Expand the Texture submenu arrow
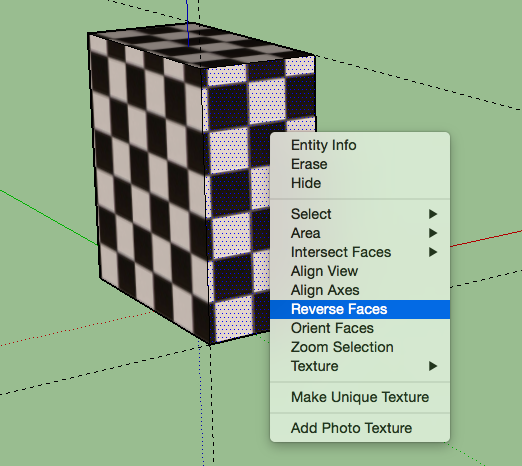522x466 pixels. click(x=433, y=366)
